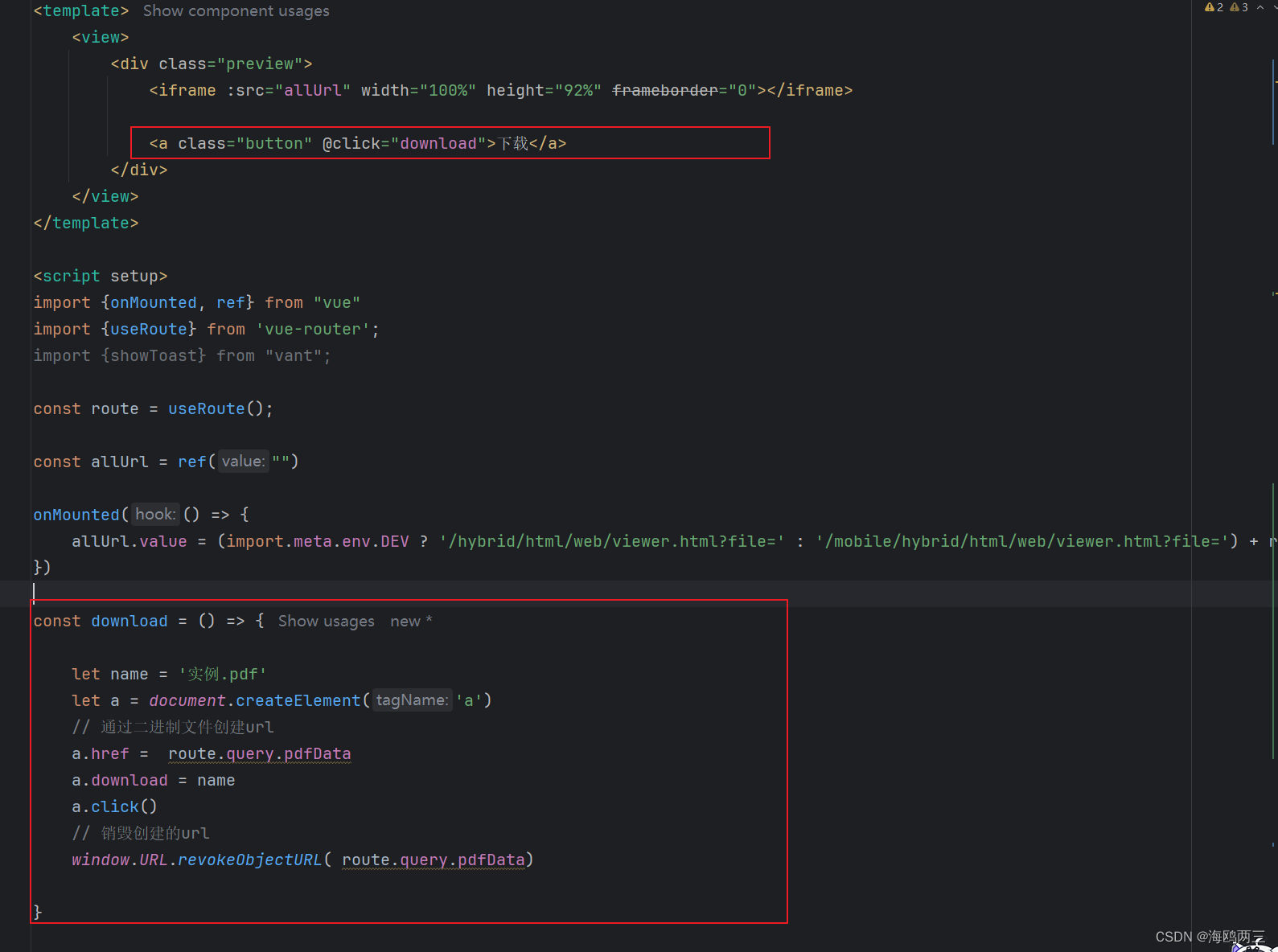This screenshot has height=952, width=1278.
Task: Click the "vant" module string
Action: coord(294,356)
